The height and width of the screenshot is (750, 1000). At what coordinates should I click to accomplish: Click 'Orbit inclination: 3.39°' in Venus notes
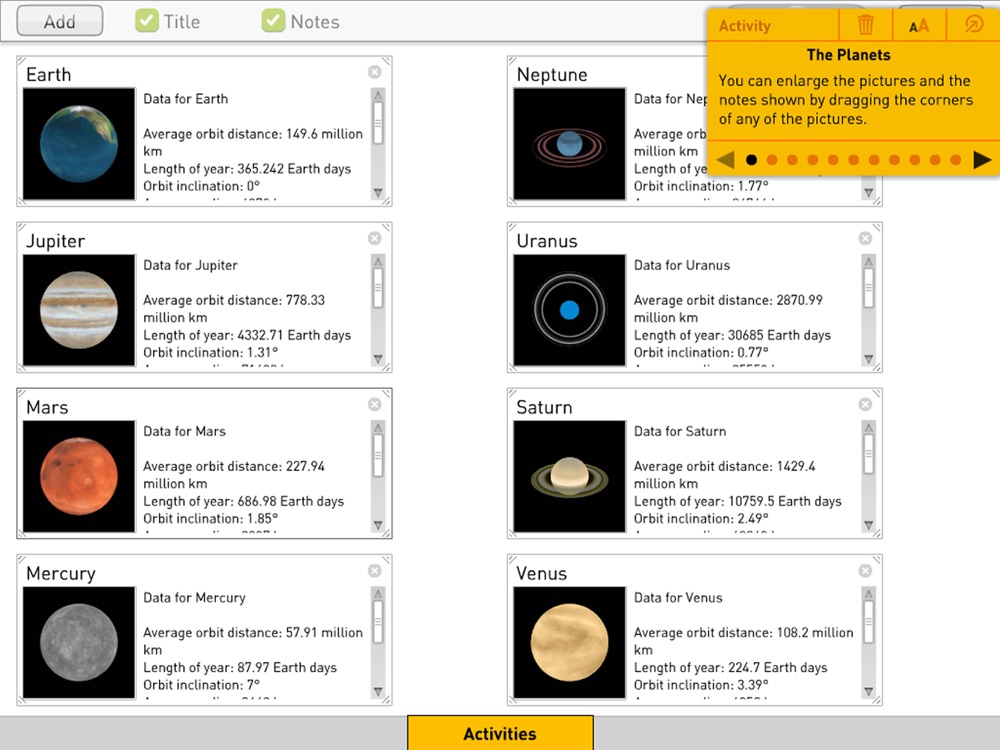701,685
